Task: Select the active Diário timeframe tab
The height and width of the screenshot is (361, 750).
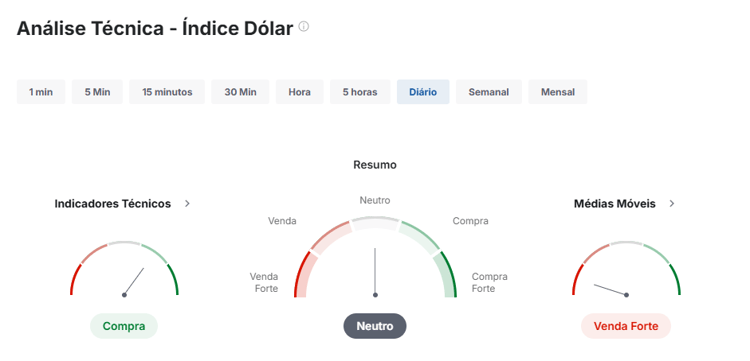Action: tap(423, 92)
